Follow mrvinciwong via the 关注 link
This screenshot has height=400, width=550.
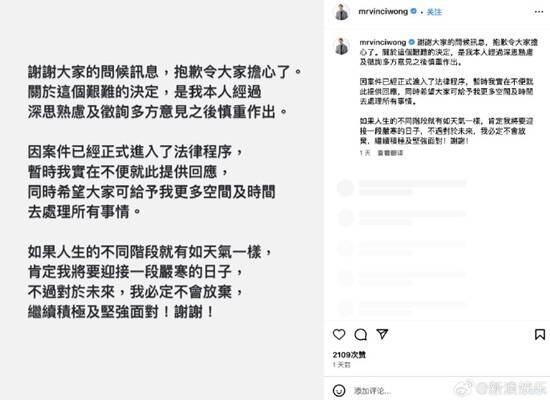coord(434,12)
